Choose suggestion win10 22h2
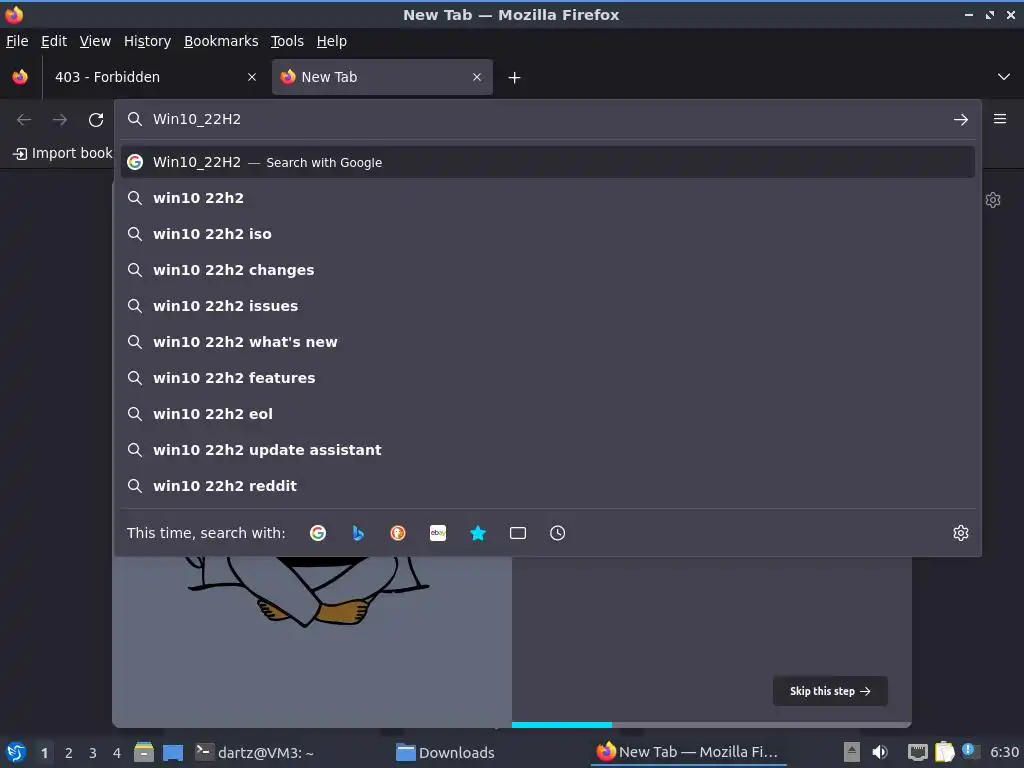 point(547,198)
